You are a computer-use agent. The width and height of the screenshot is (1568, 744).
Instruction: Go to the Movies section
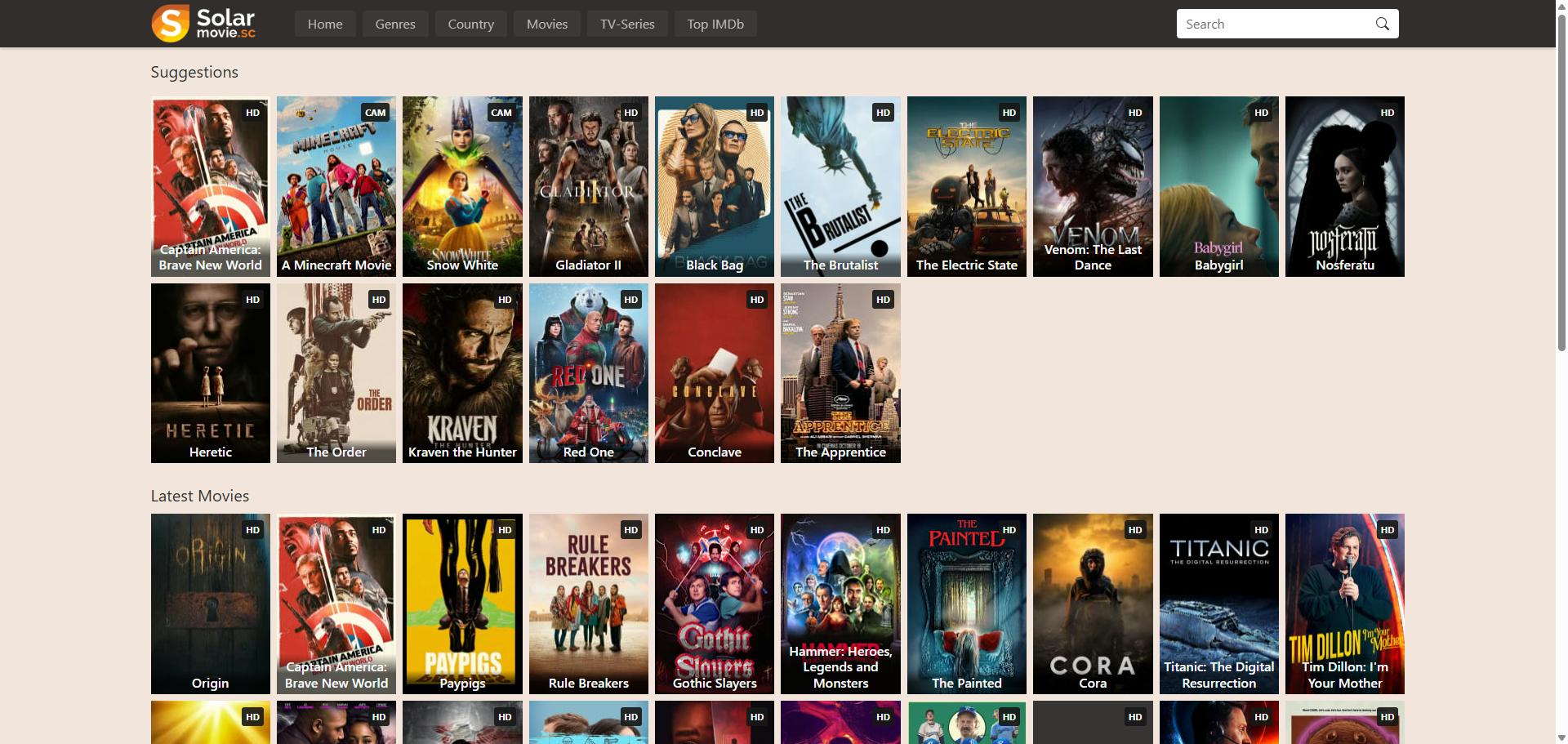coord(547,24)
